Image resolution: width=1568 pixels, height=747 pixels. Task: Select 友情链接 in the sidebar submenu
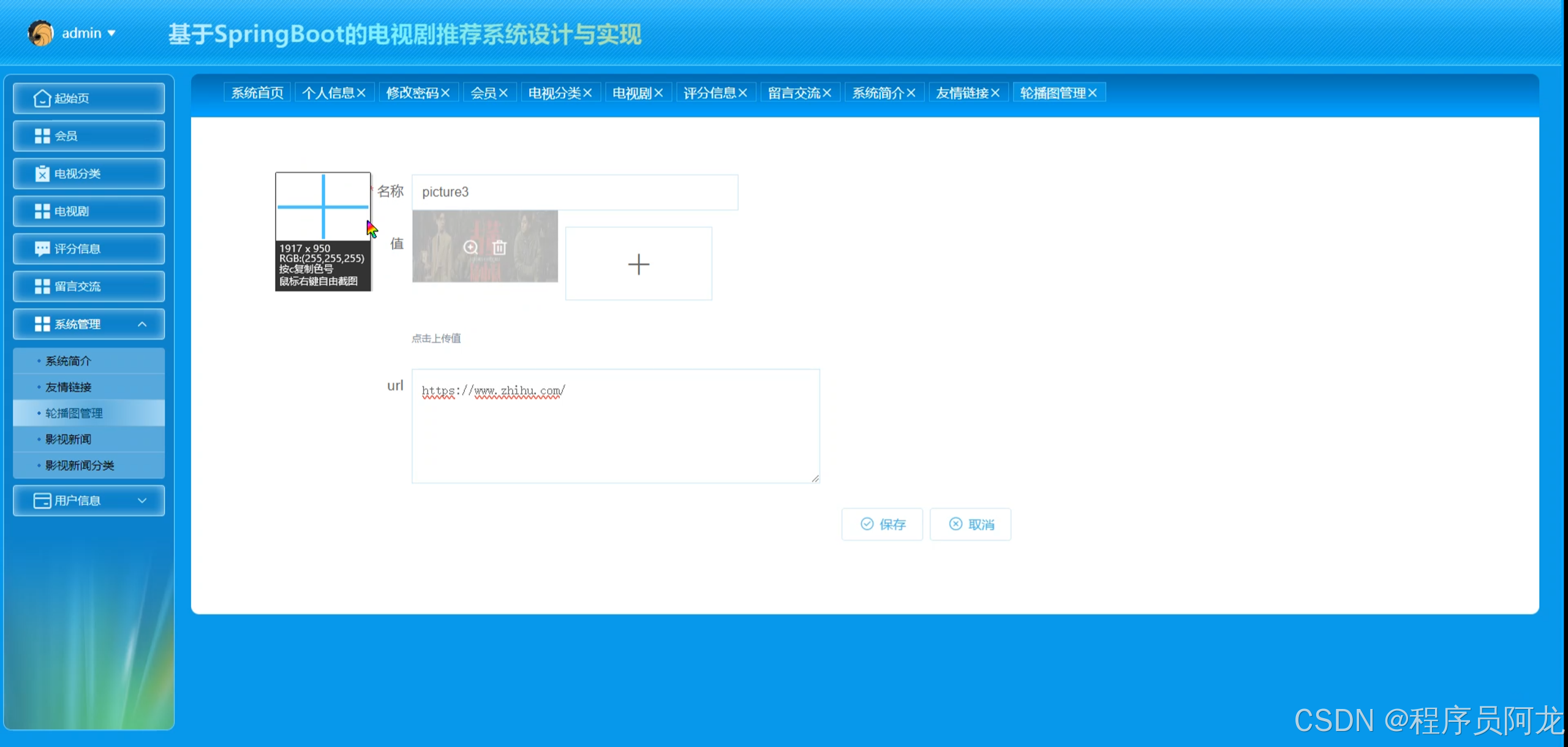point(69,387)
